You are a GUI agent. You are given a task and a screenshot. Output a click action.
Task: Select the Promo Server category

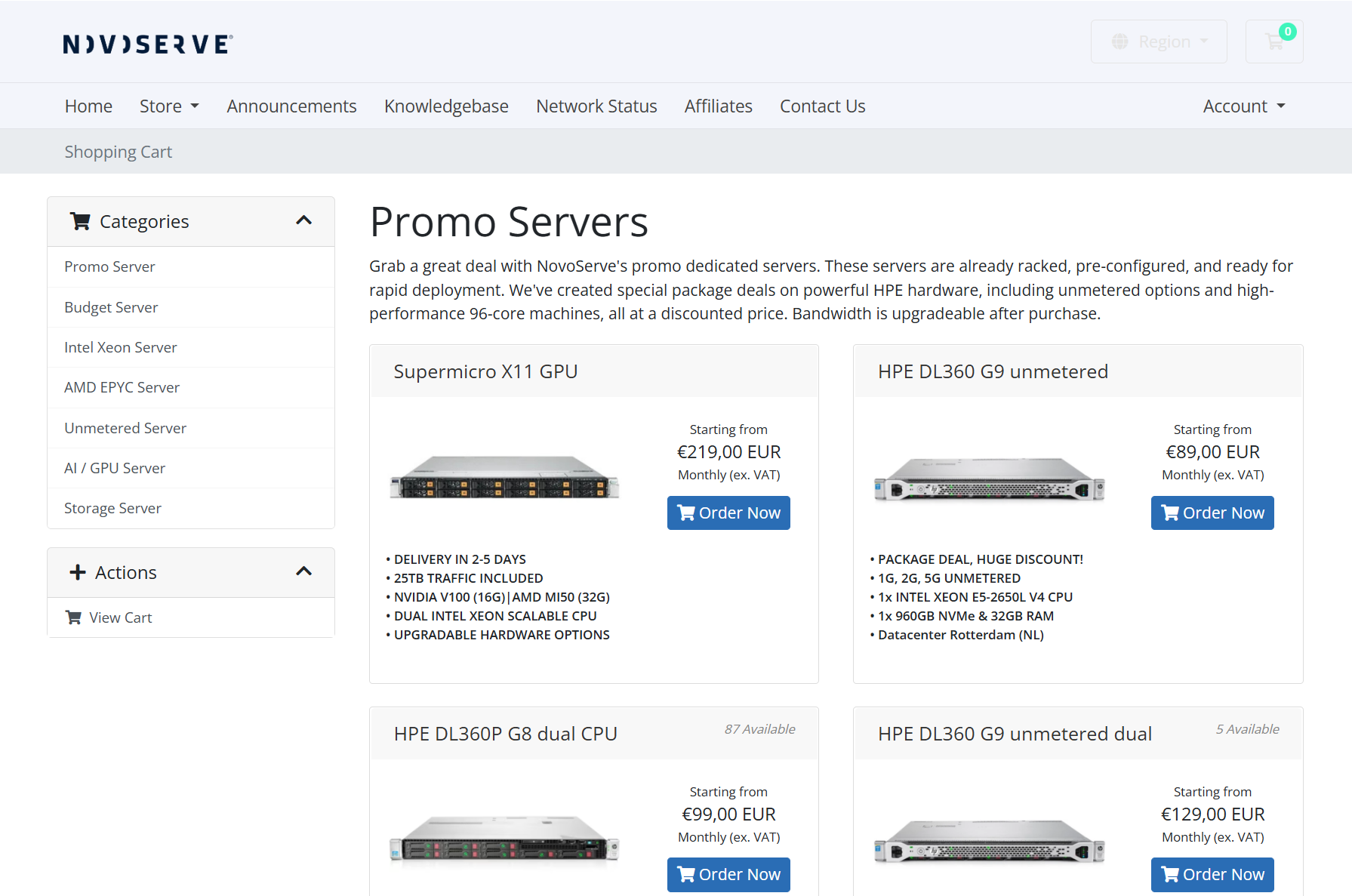(x=191, y=266)
